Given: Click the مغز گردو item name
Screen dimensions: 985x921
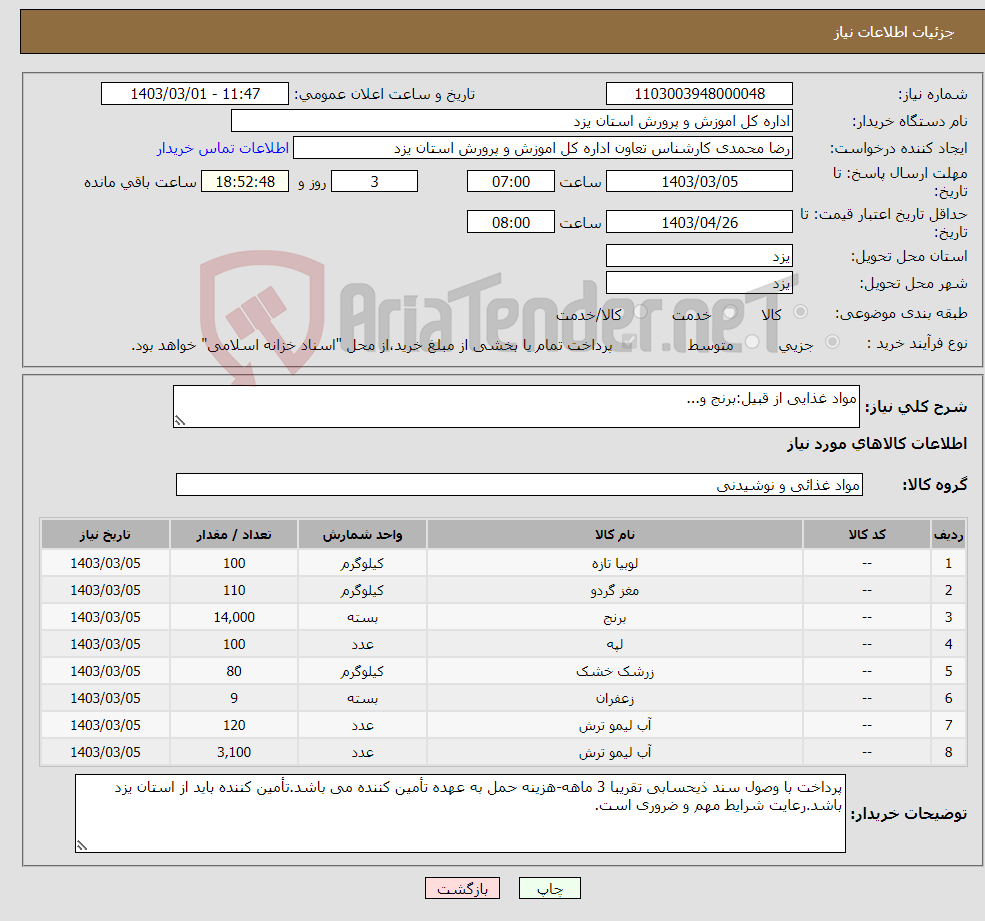Looking at the screenshot, I should click(614, 591).
